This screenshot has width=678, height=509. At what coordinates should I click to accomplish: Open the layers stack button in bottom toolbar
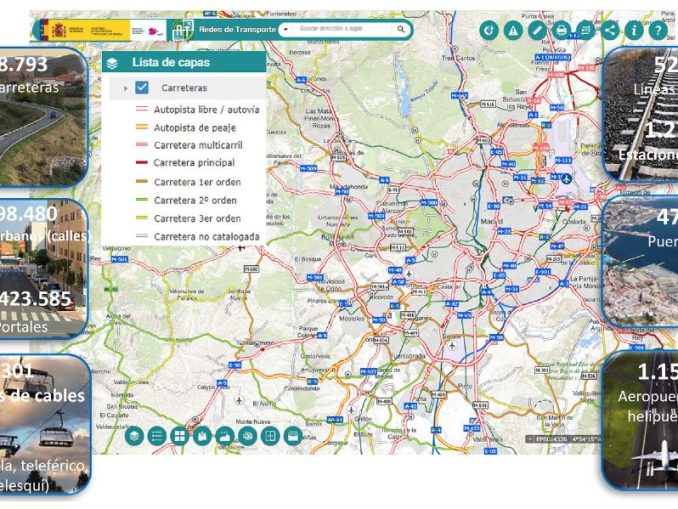134,436
